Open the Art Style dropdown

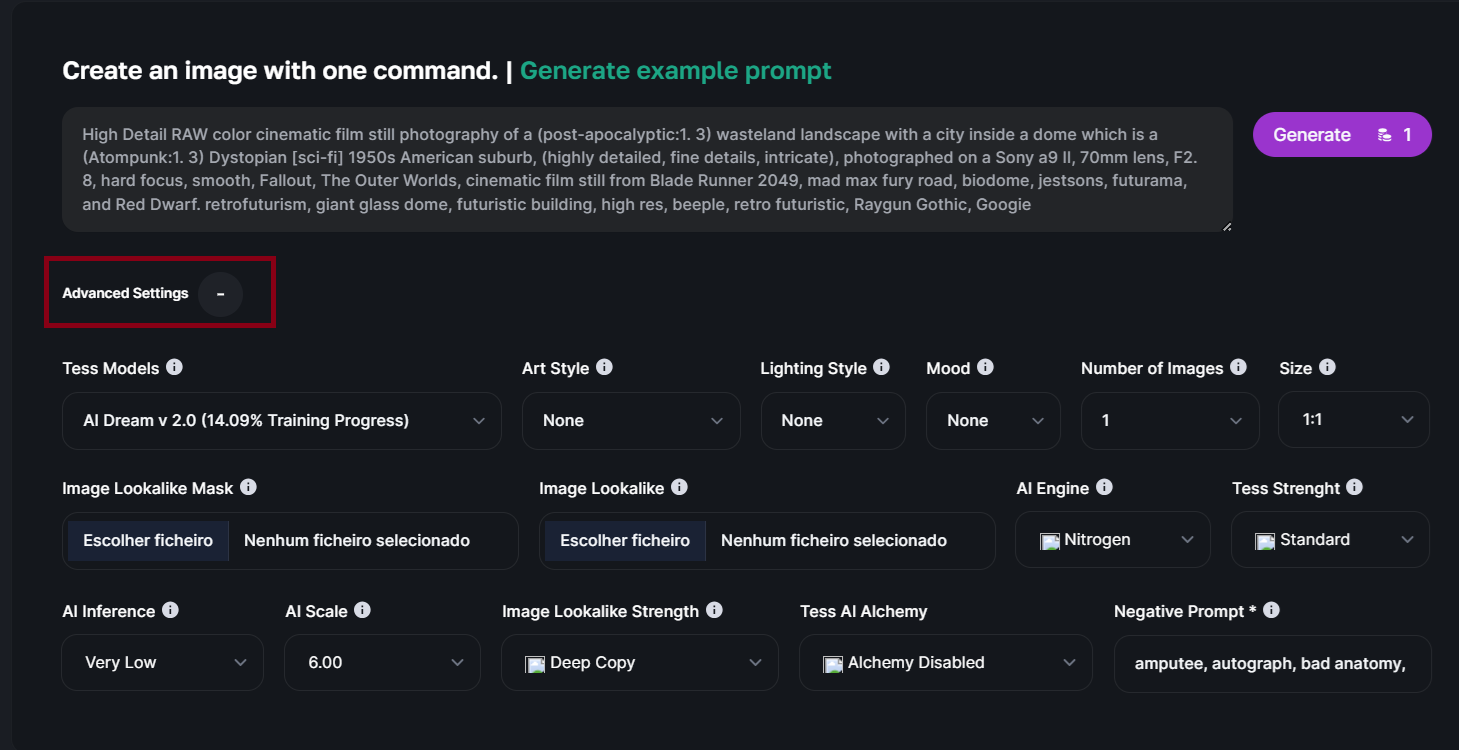coord(631,421)
